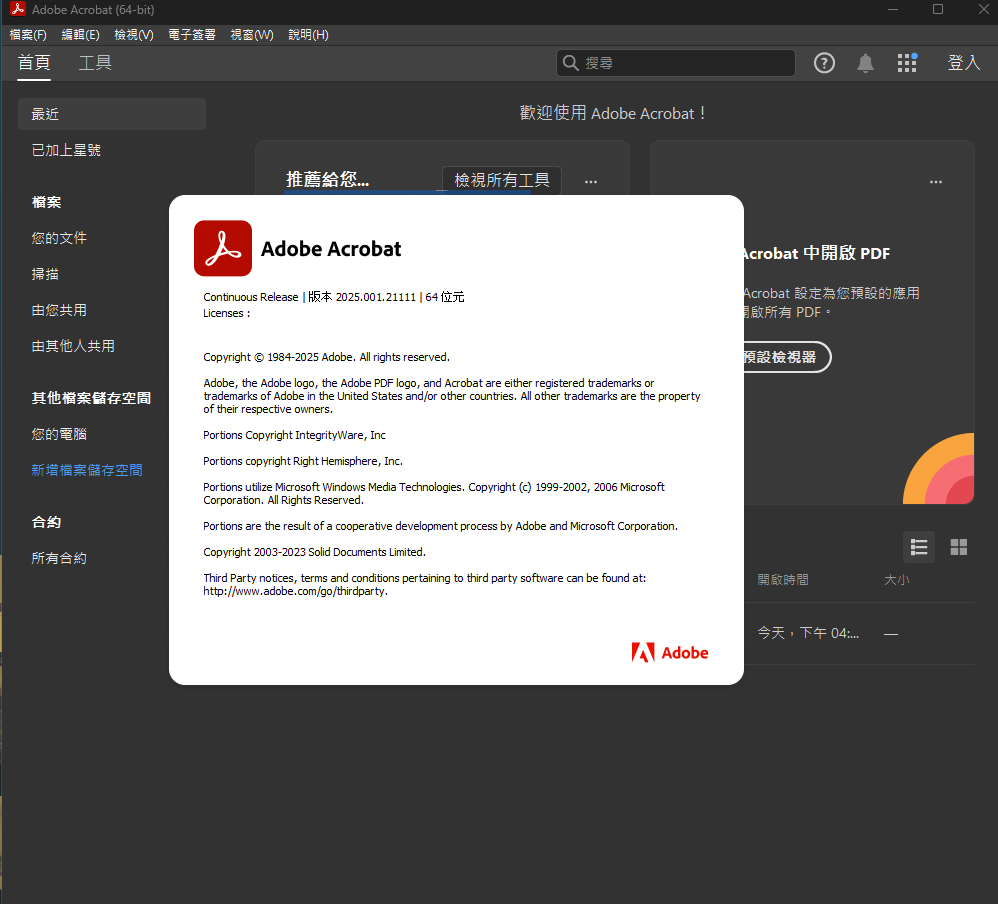Open the 說明(H) menu
The height and width of the screenshot is (904, 998).
(308, 35)
